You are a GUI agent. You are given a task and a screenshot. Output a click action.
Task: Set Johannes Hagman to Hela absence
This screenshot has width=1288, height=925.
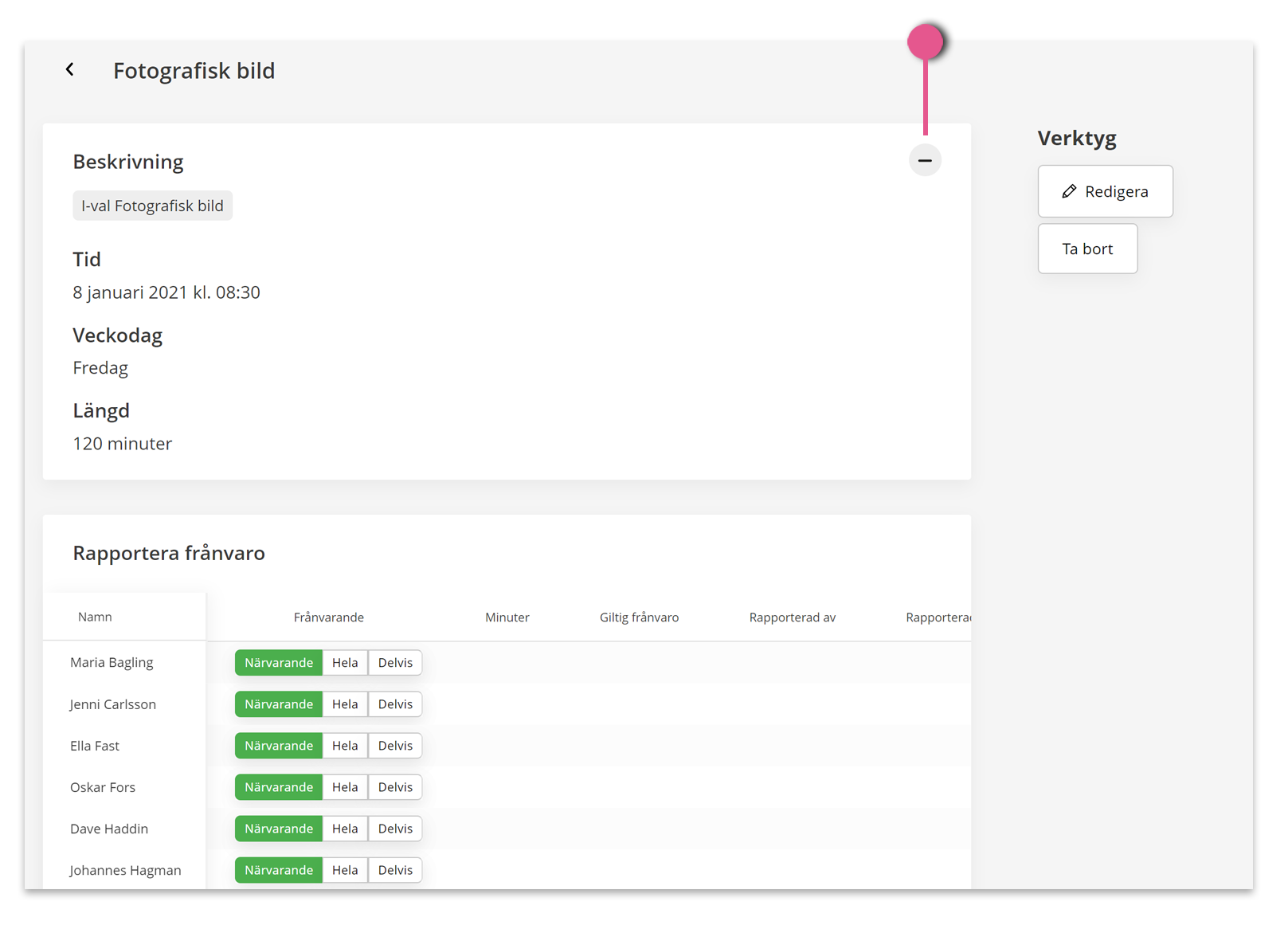345,870
